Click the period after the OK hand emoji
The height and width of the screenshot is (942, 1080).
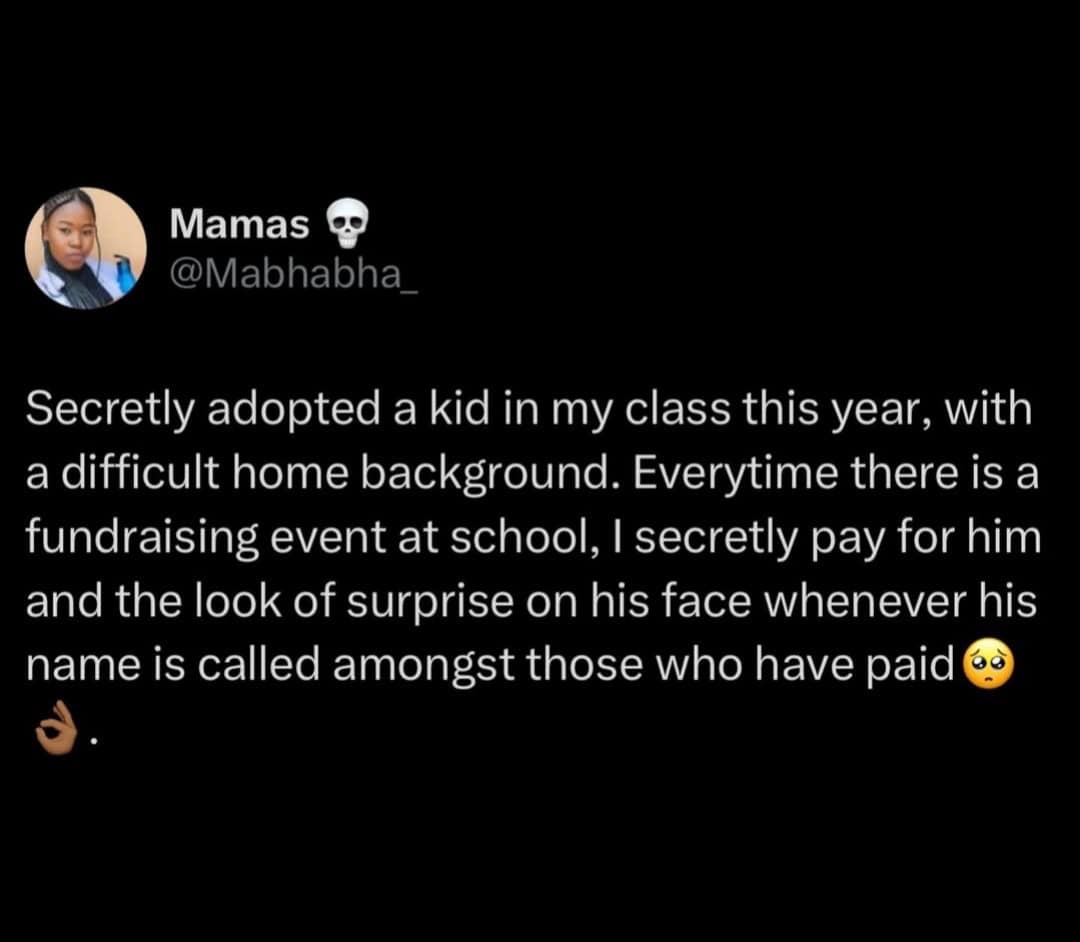pos(93,742)
